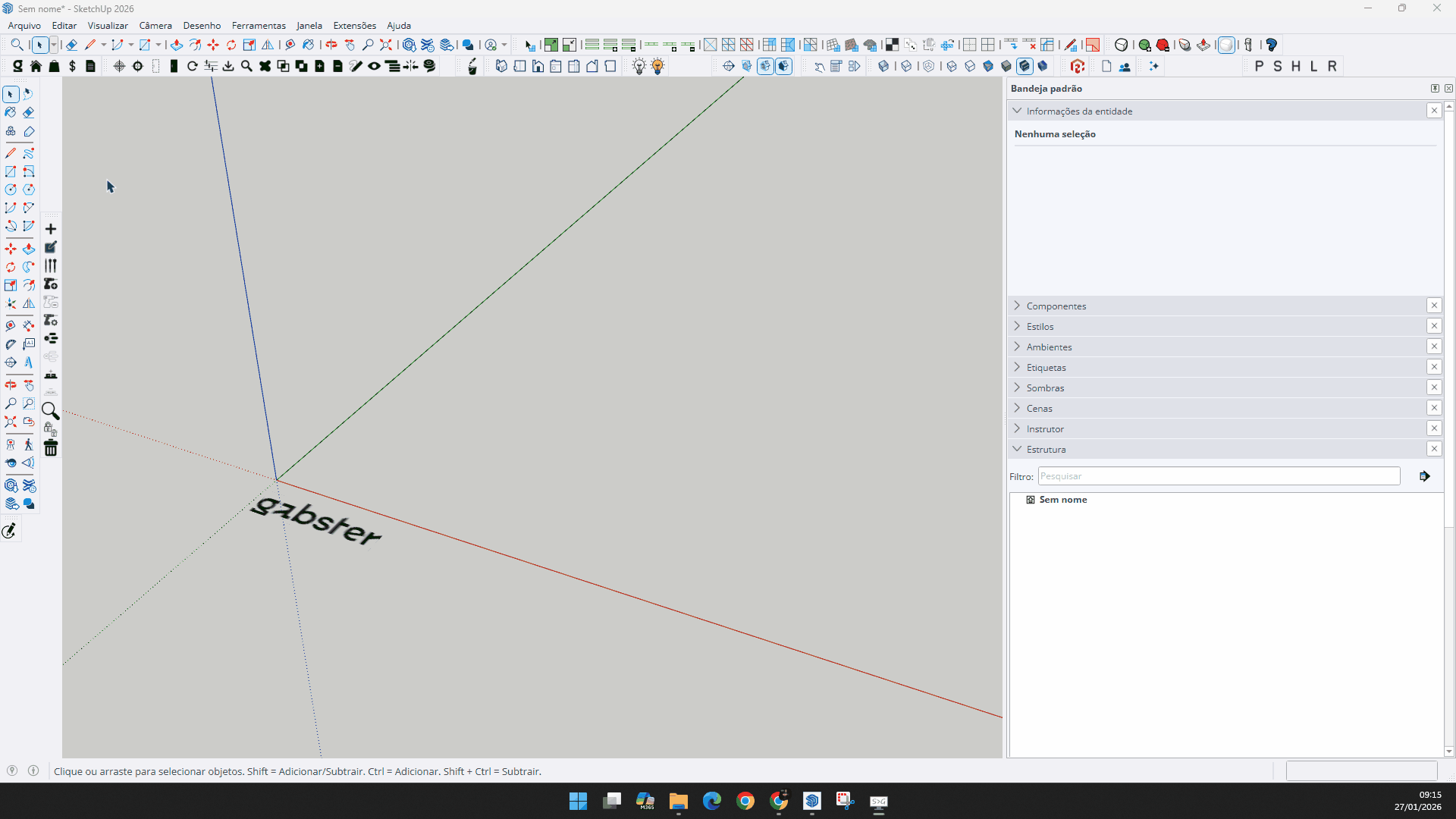Open the Select tool dropdown arrow

click(54, 45)
